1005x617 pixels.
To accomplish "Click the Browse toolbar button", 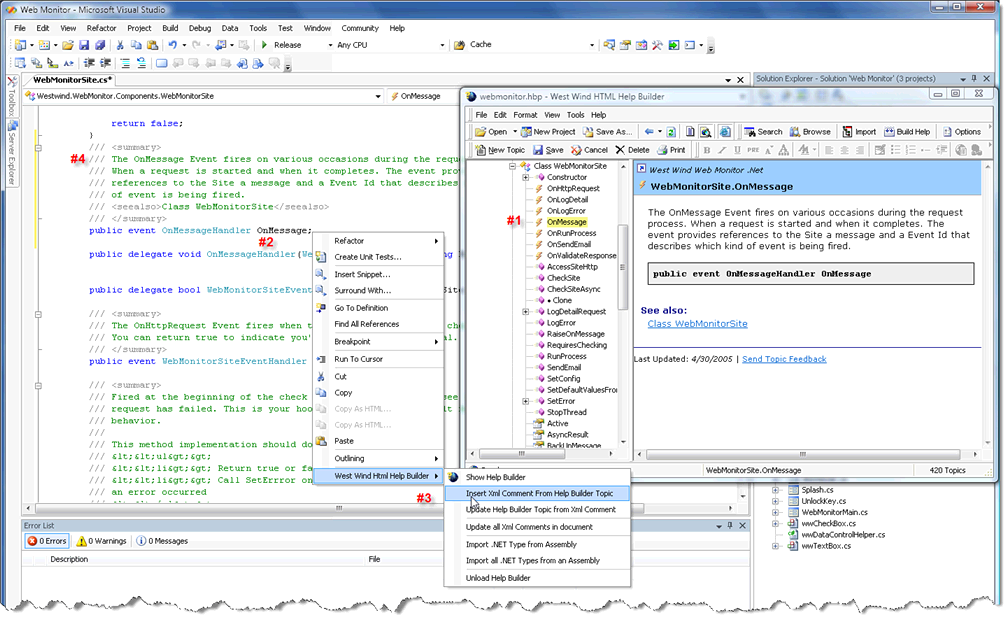I will (x=809, y=132).
